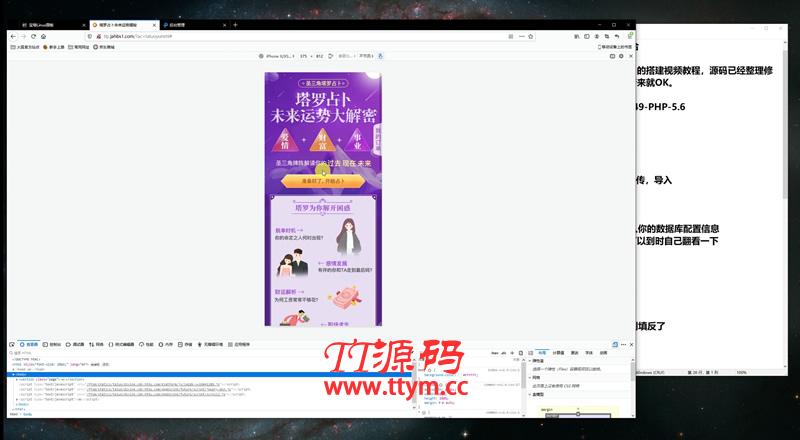
Task: Rotate the viewport orientation icon
Action: point(331,56)
